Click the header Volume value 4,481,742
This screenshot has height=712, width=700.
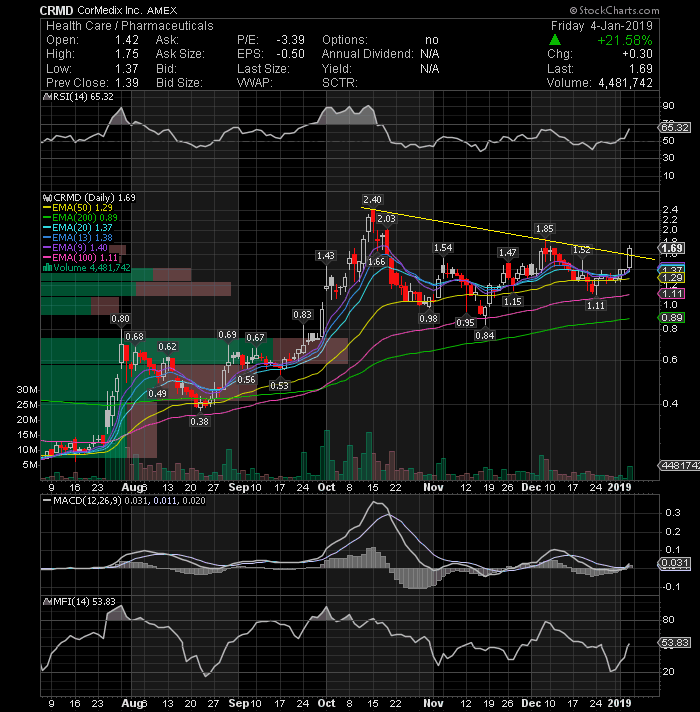click(626, 83)
